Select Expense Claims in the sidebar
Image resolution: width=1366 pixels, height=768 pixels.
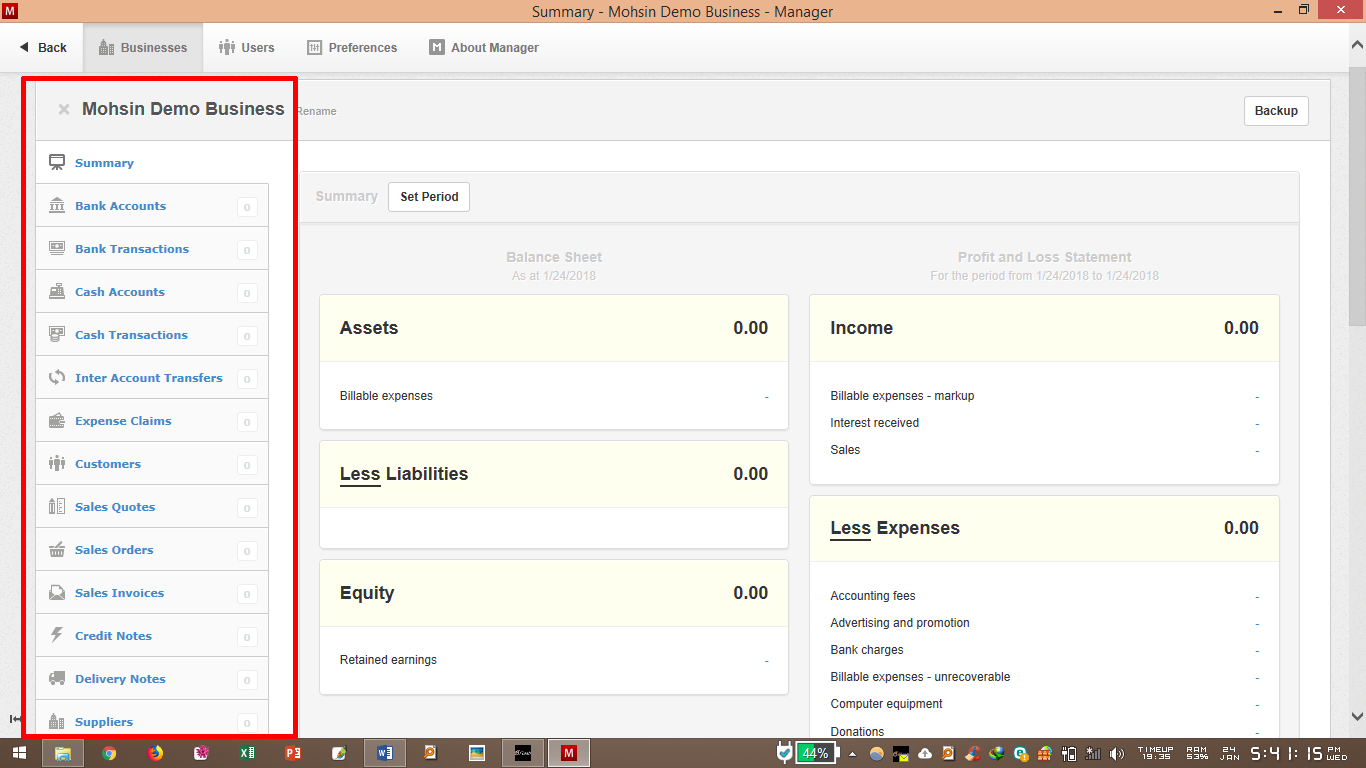(123, 421)
